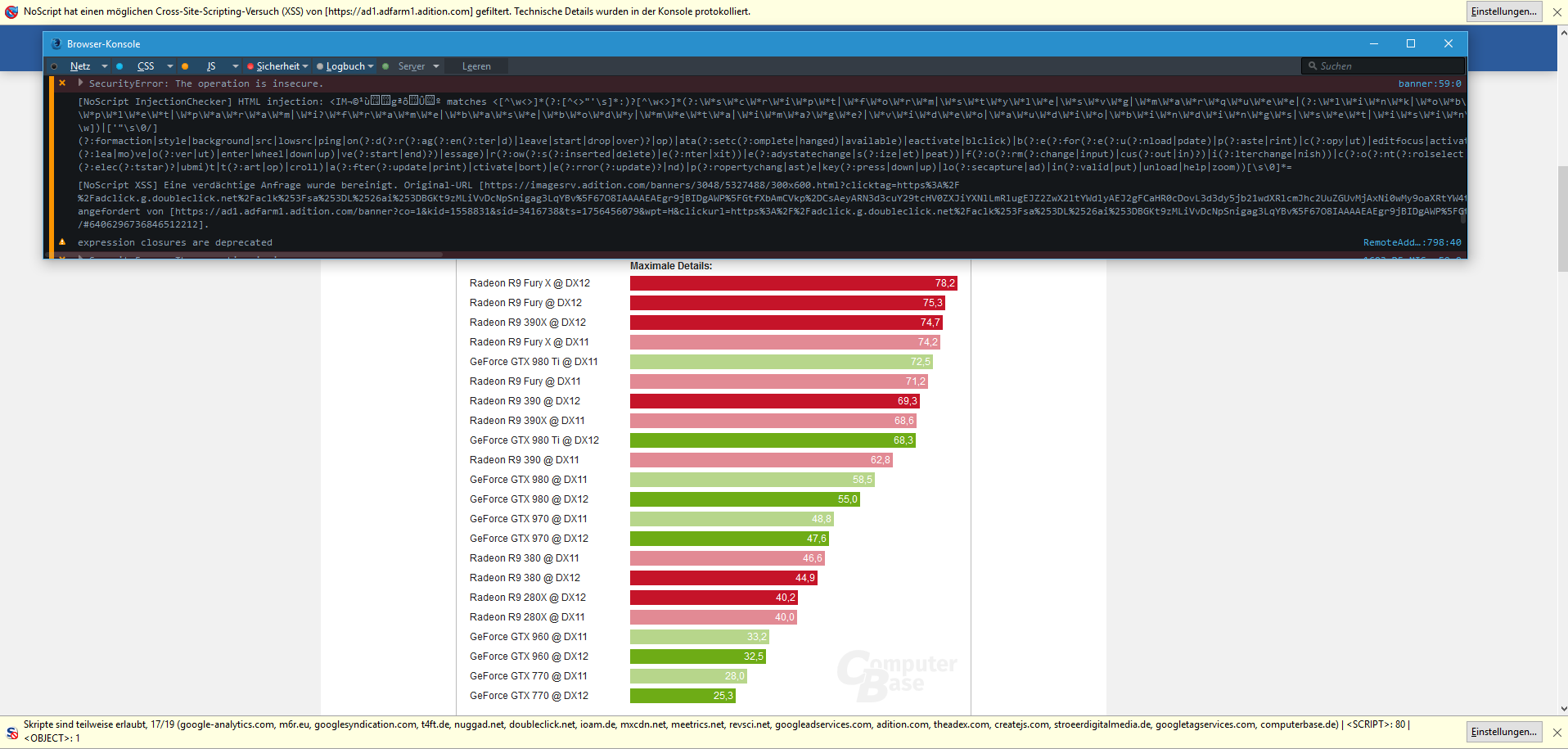Click the Radeon R9 Fury @ DX11 label
Image resolution: width=1568 pixels, height=749 pixels.
tap(525, 381)
